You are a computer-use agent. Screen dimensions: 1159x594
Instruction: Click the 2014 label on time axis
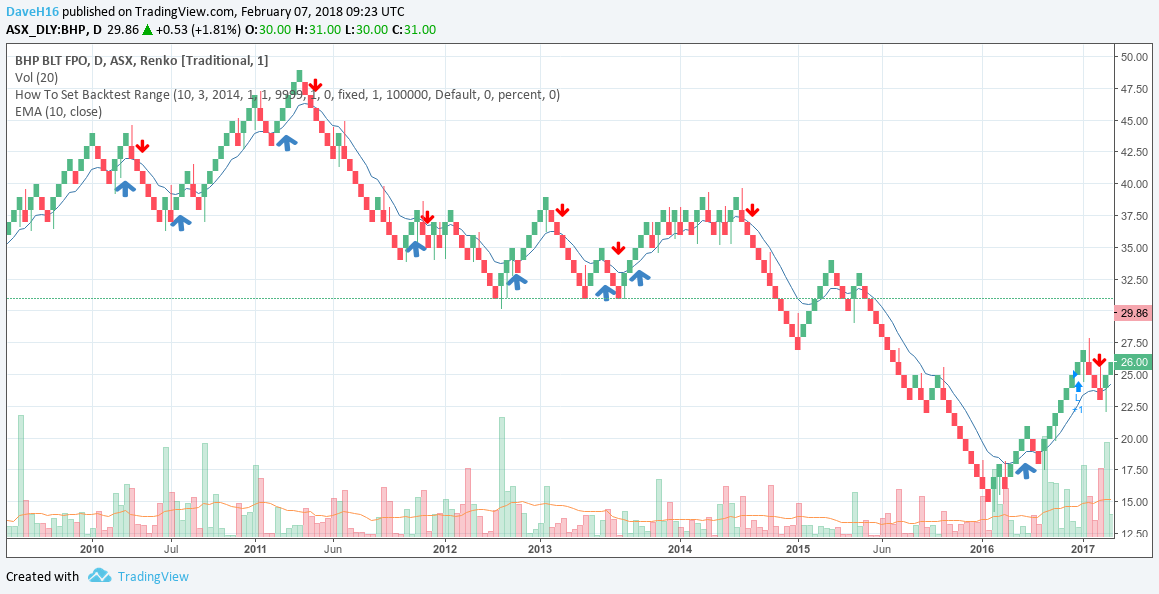click(679, 549)
